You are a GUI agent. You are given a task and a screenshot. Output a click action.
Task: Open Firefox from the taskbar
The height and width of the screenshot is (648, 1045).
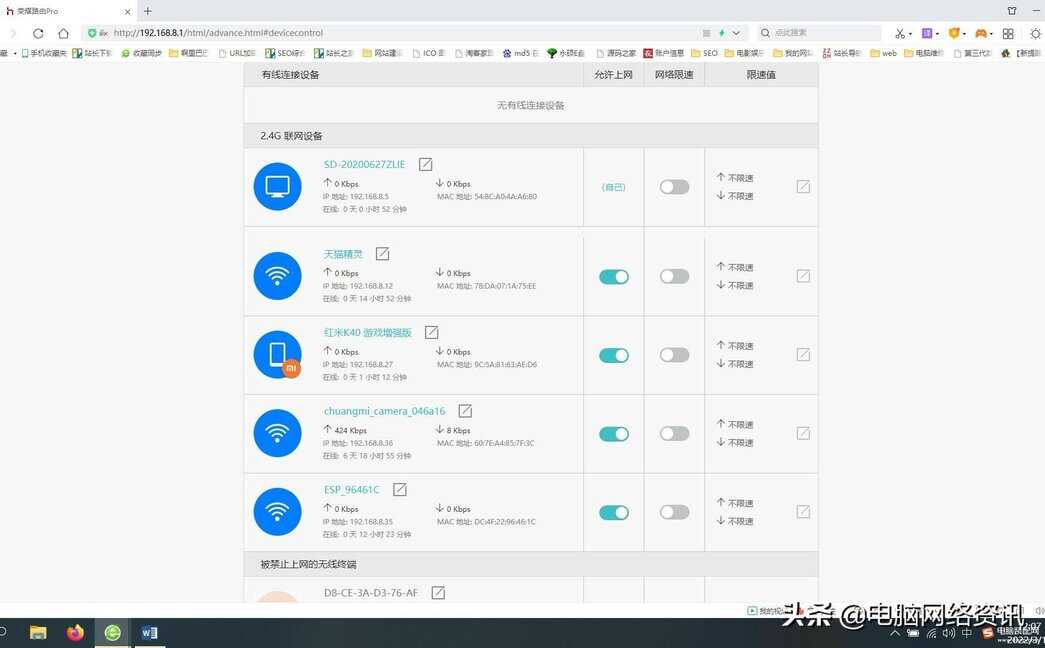[x=75, y=632]
